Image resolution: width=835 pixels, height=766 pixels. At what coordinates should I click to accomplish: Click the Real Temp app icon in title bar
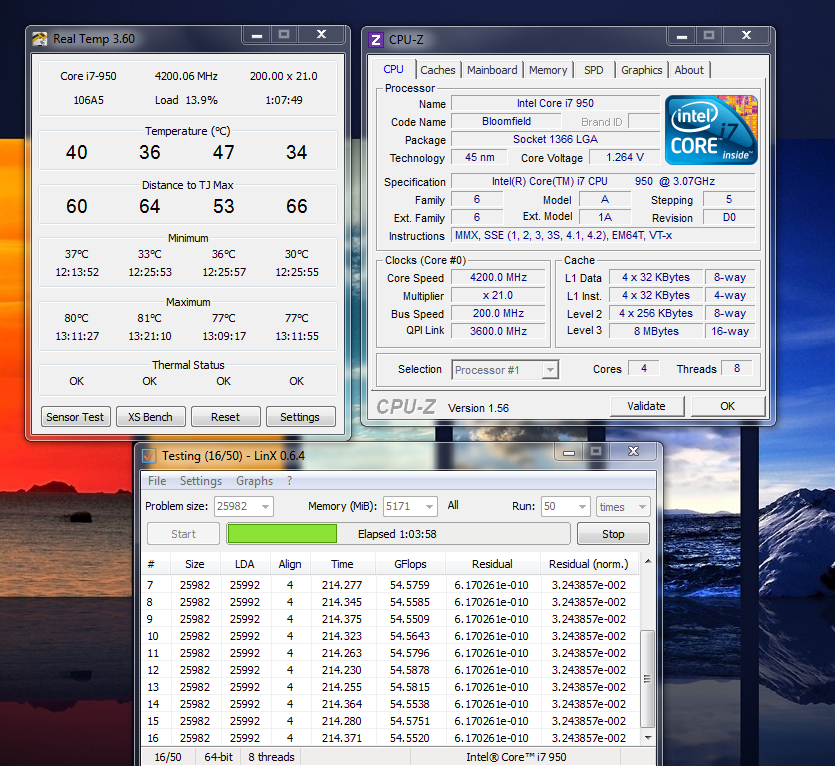click(x=39, y=39)
